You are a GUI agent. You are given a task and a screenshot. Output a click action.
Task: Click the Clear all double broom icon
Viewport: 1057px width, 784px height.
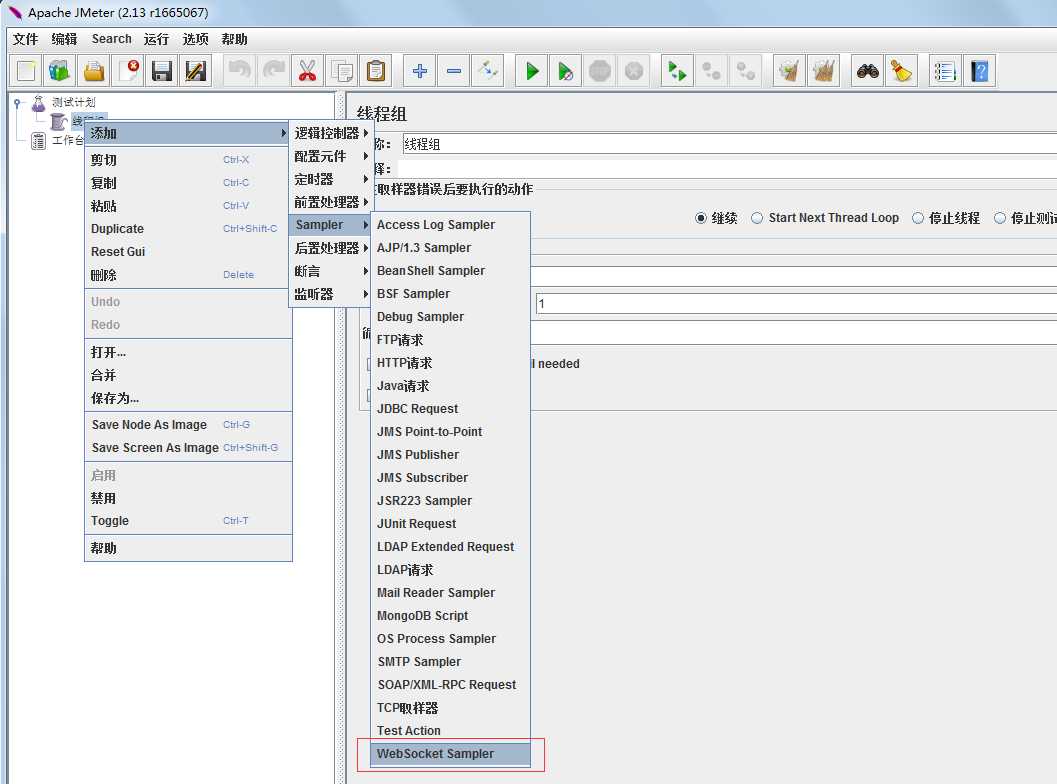coord(823,71)
